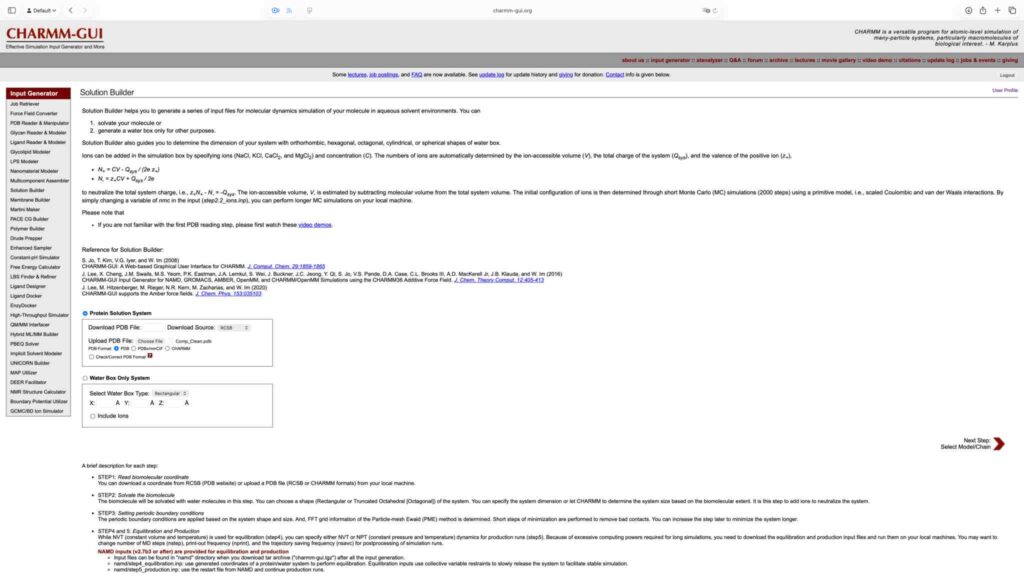Click the Safari share icon

coord(984,10)
